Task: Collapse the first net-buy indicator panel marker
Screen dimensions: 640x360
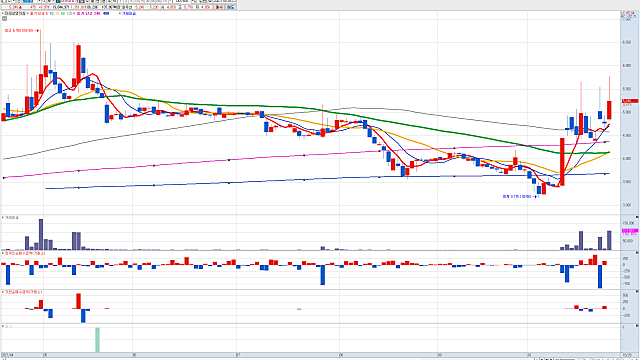Action: [637, 253]
